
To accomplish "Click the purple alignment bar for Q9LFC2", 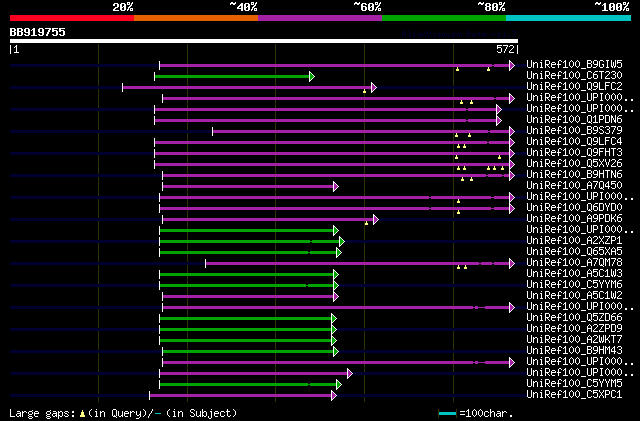I will click(x=247, y=87).
